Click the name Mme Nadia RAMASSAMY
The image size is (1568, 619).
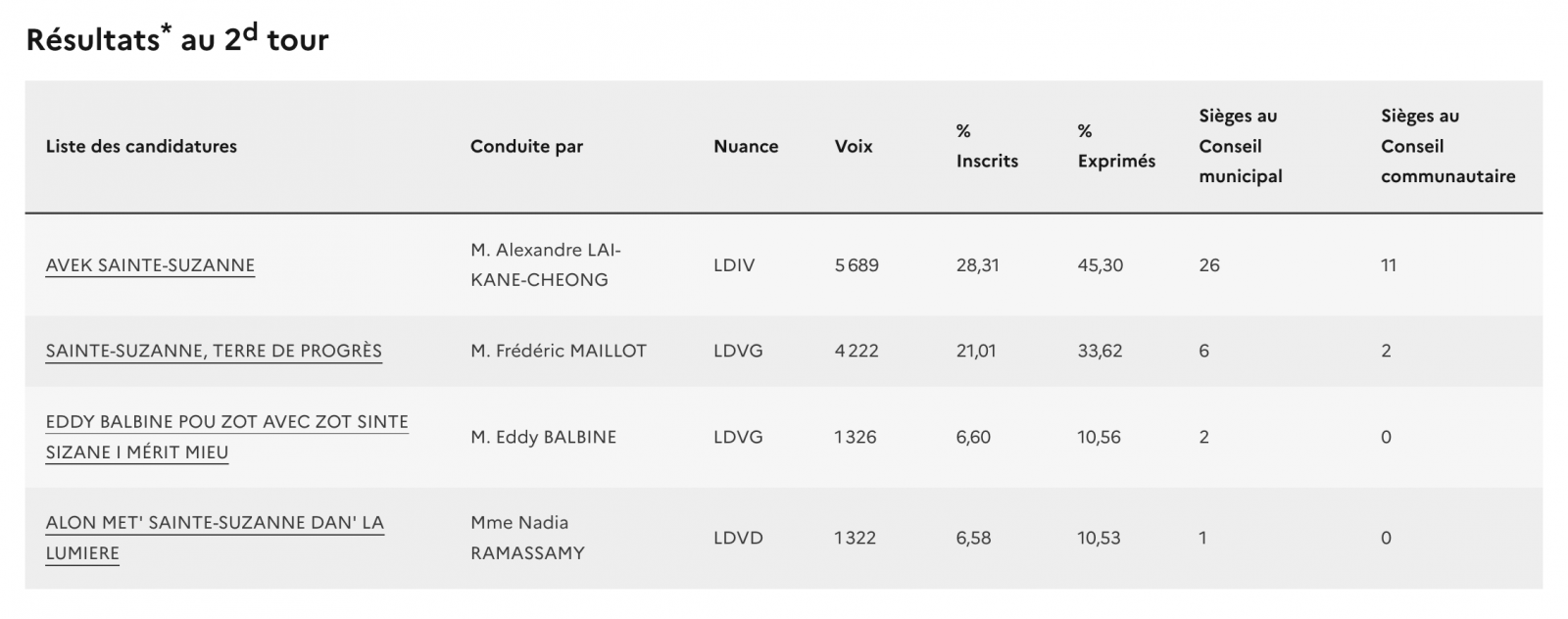point(527,538)
